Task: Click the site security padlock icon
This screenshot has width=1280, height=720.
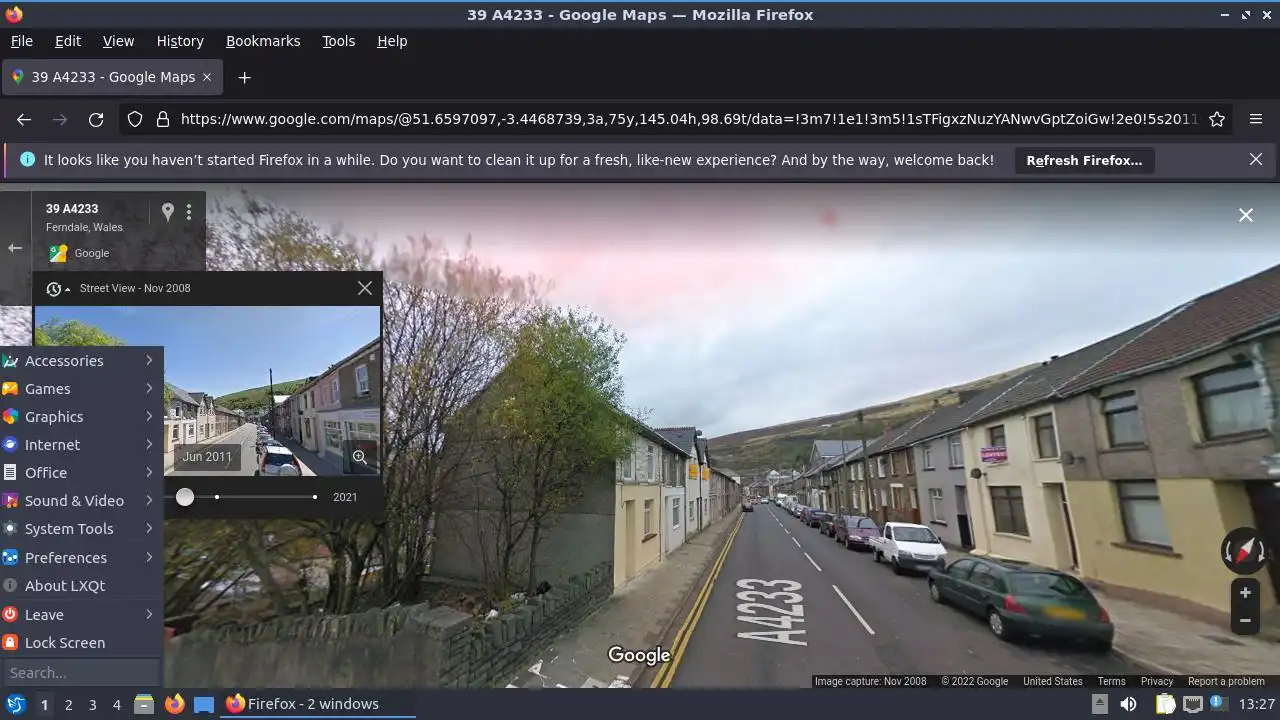Action: (x=162, y=119)
